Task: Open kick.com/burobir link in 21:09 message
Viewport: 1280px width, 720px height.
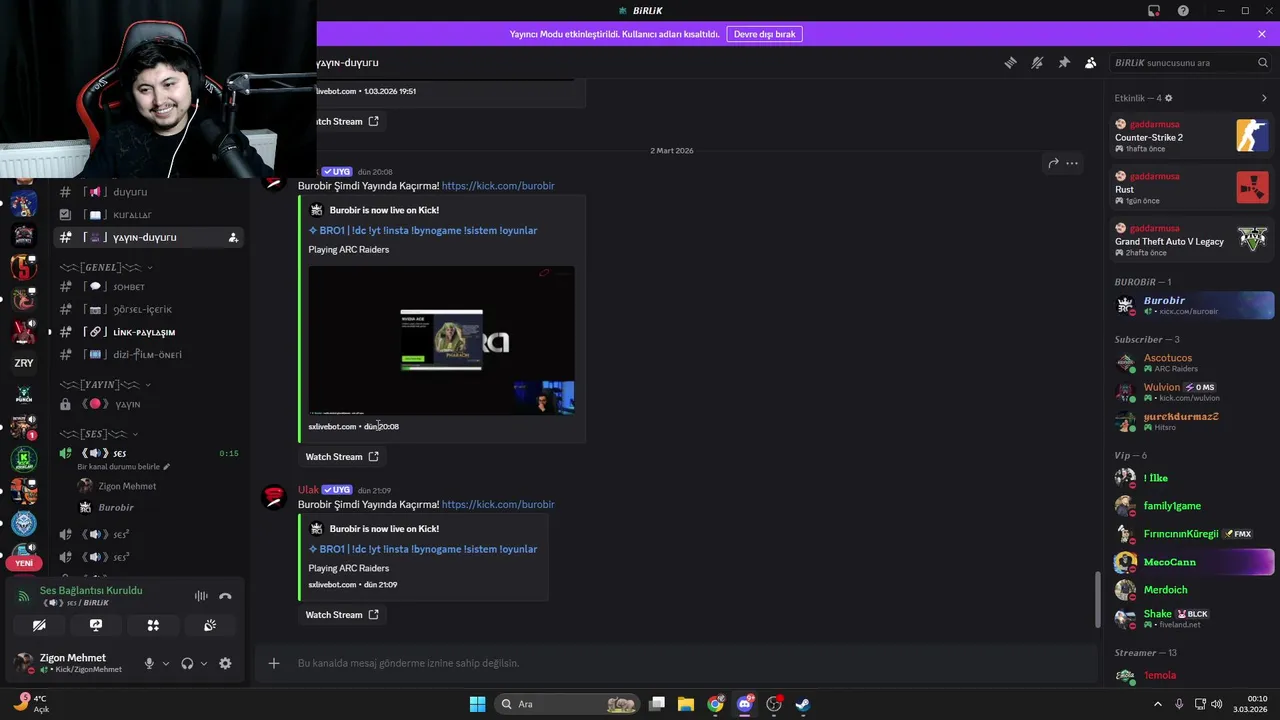Action: pos(498,505)
